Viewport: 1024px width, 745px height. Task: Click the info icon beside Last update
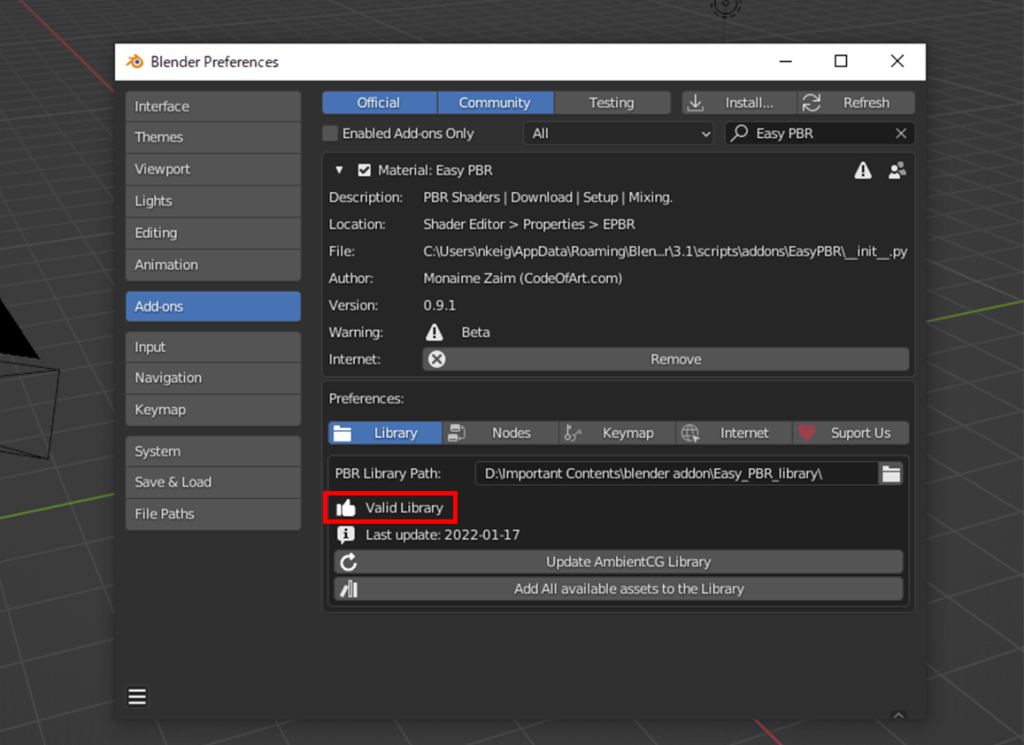coord(347,535)
